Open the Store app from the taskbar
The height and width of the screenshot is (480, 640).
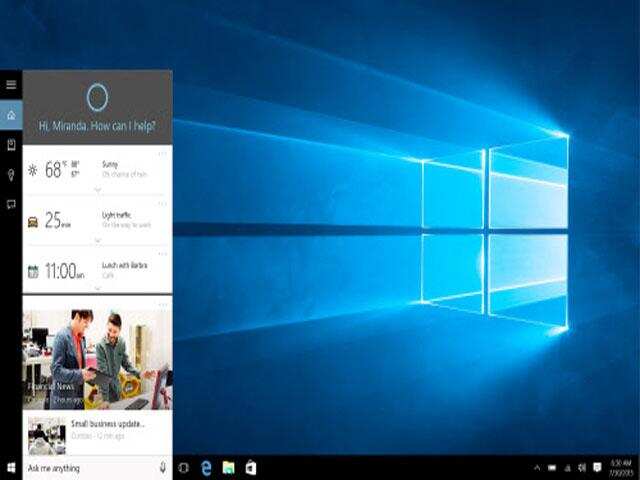[x=250, y=468]
